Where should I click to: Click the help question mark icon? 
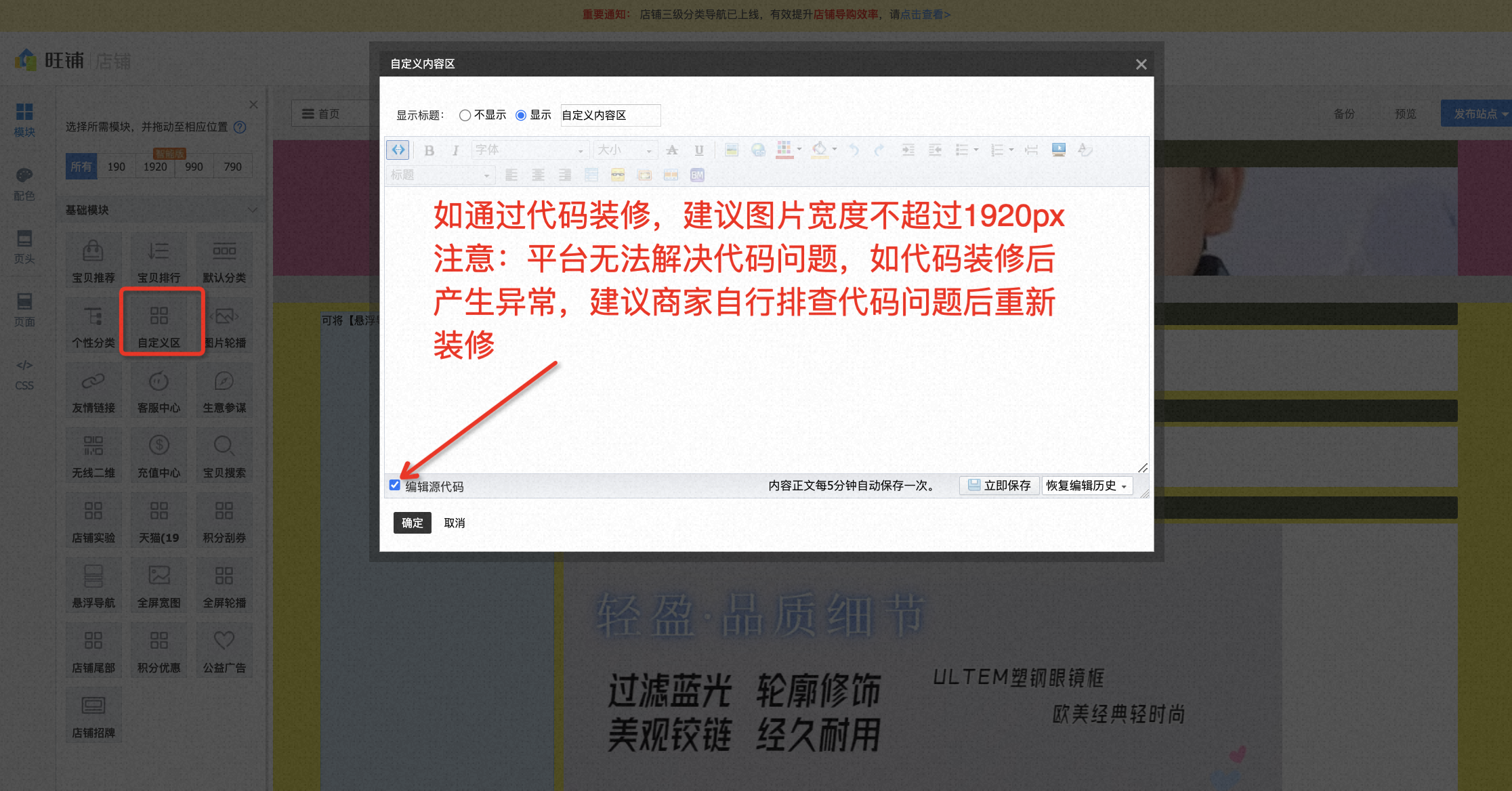(x=240, y=127)
